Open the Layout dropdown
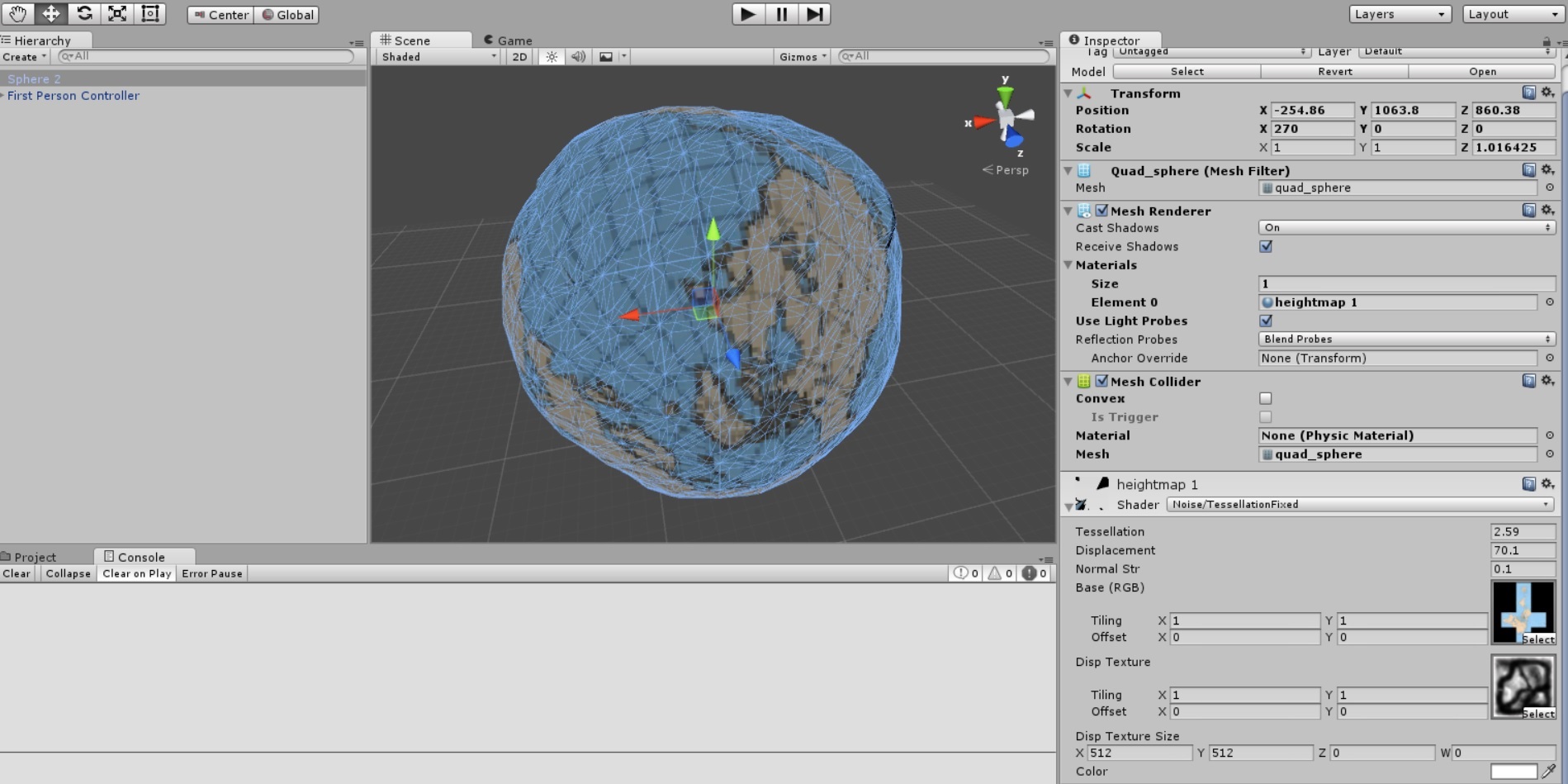The height and width of the screenshot is (784, 1568). (x=1514, y=14)
